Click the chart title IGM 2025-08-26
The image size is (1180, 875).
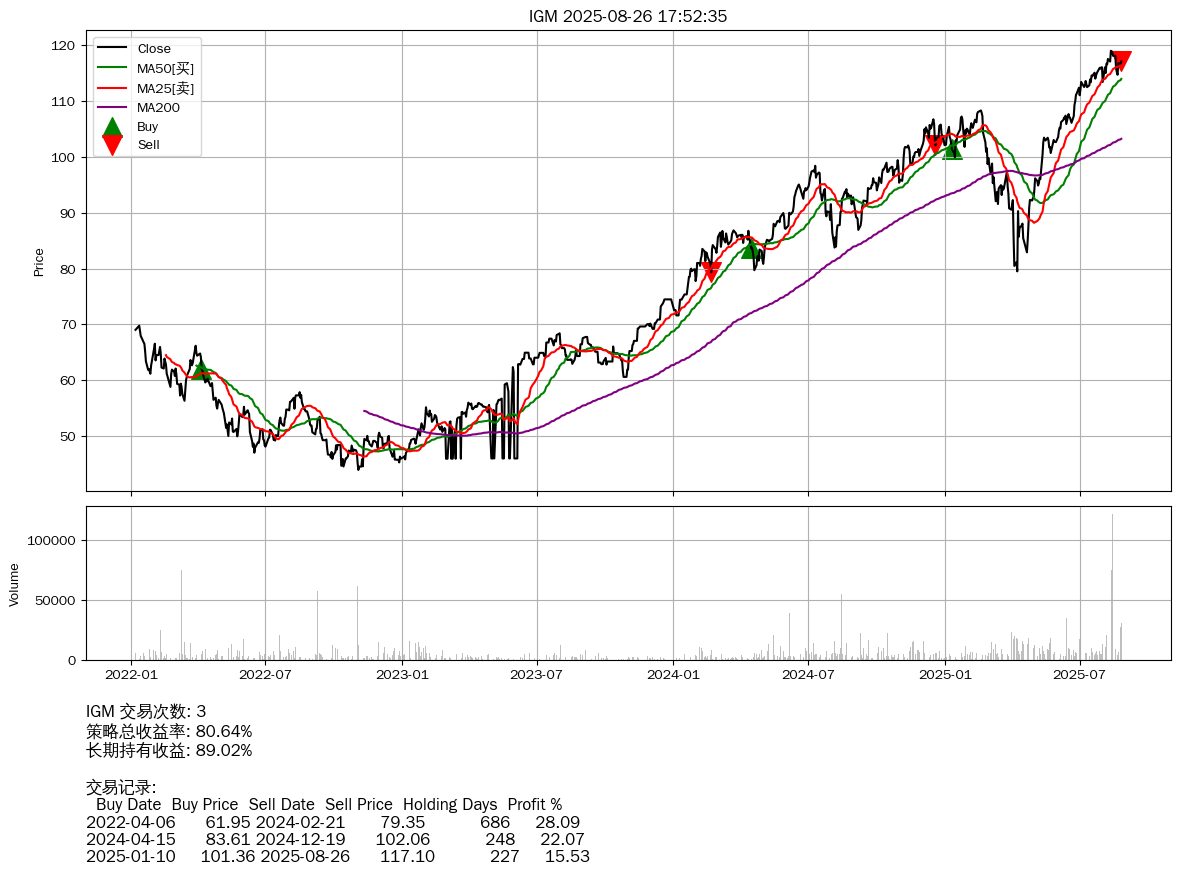628,16
